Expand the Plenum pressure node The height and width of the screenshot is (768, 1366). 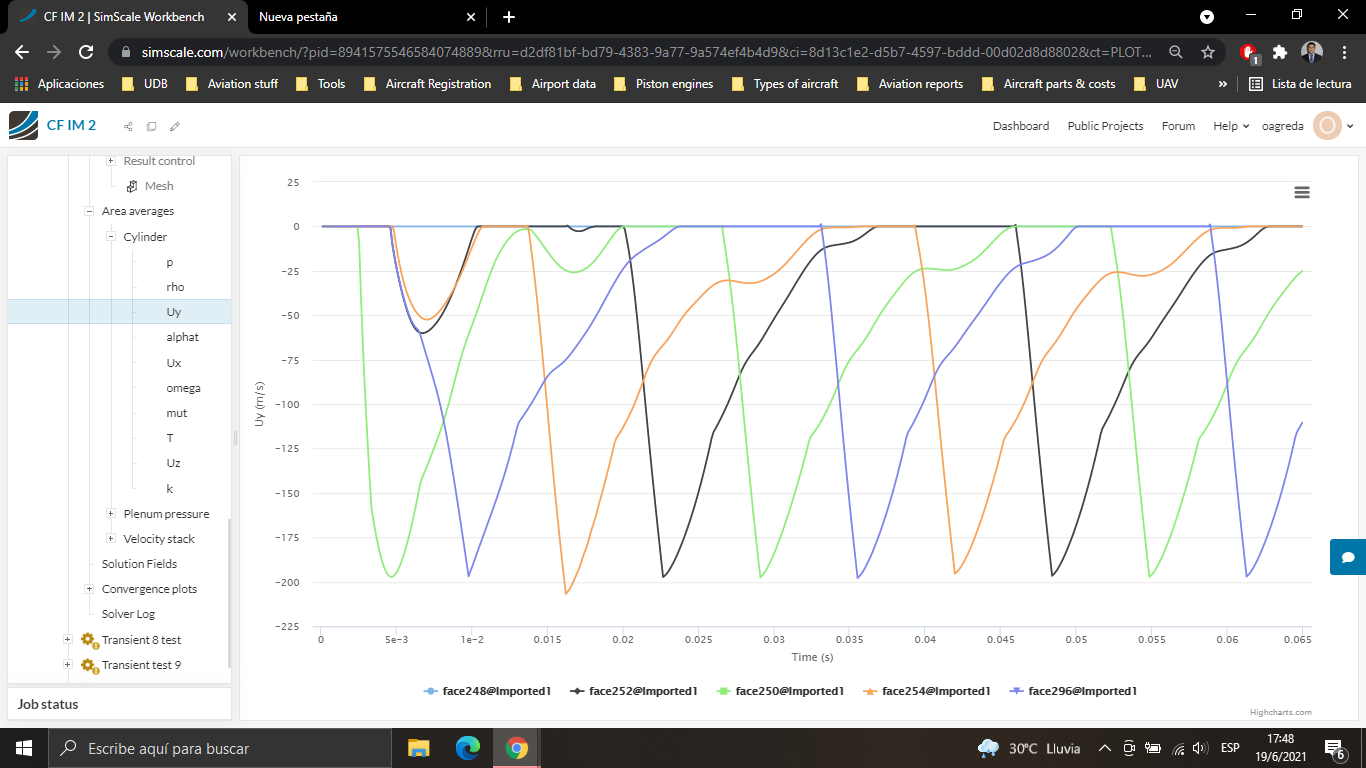pyautogui.click(x=111, y=514)
